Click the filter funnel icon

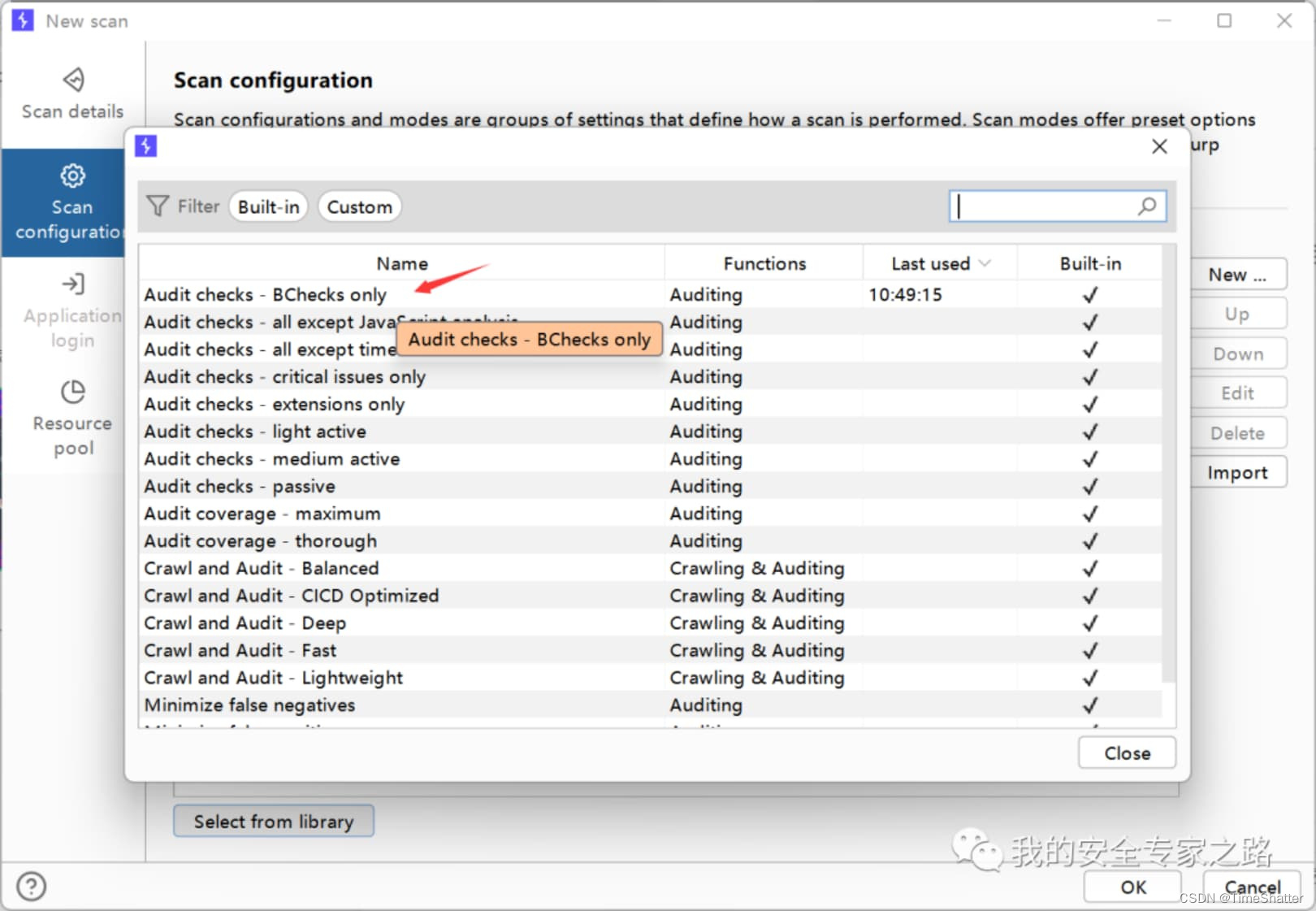(x=158, y=206)
